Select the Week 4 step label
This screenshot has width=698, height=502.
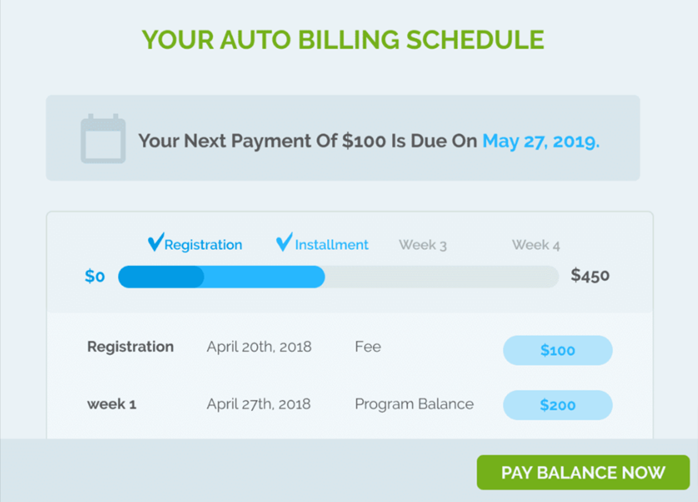click(536, 245)
